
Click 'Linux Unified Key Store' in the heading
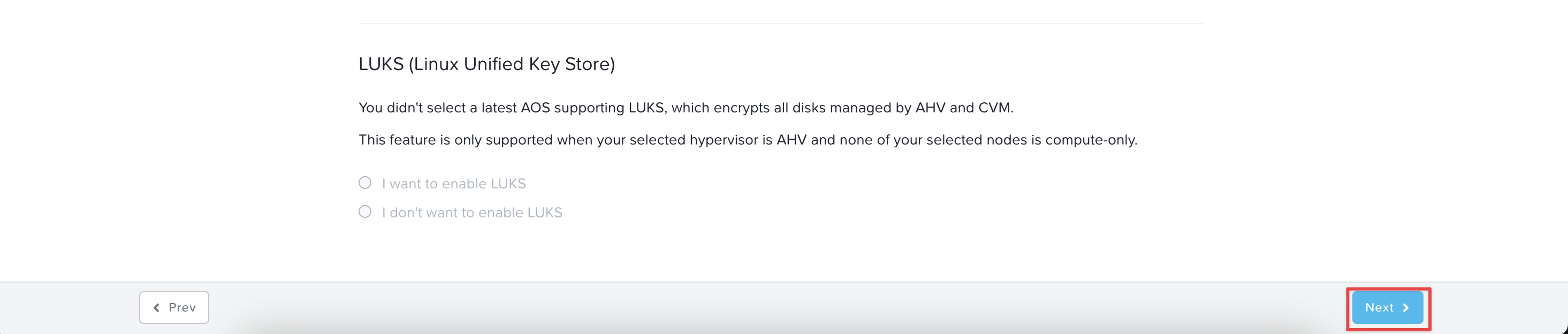click(511, 64)
